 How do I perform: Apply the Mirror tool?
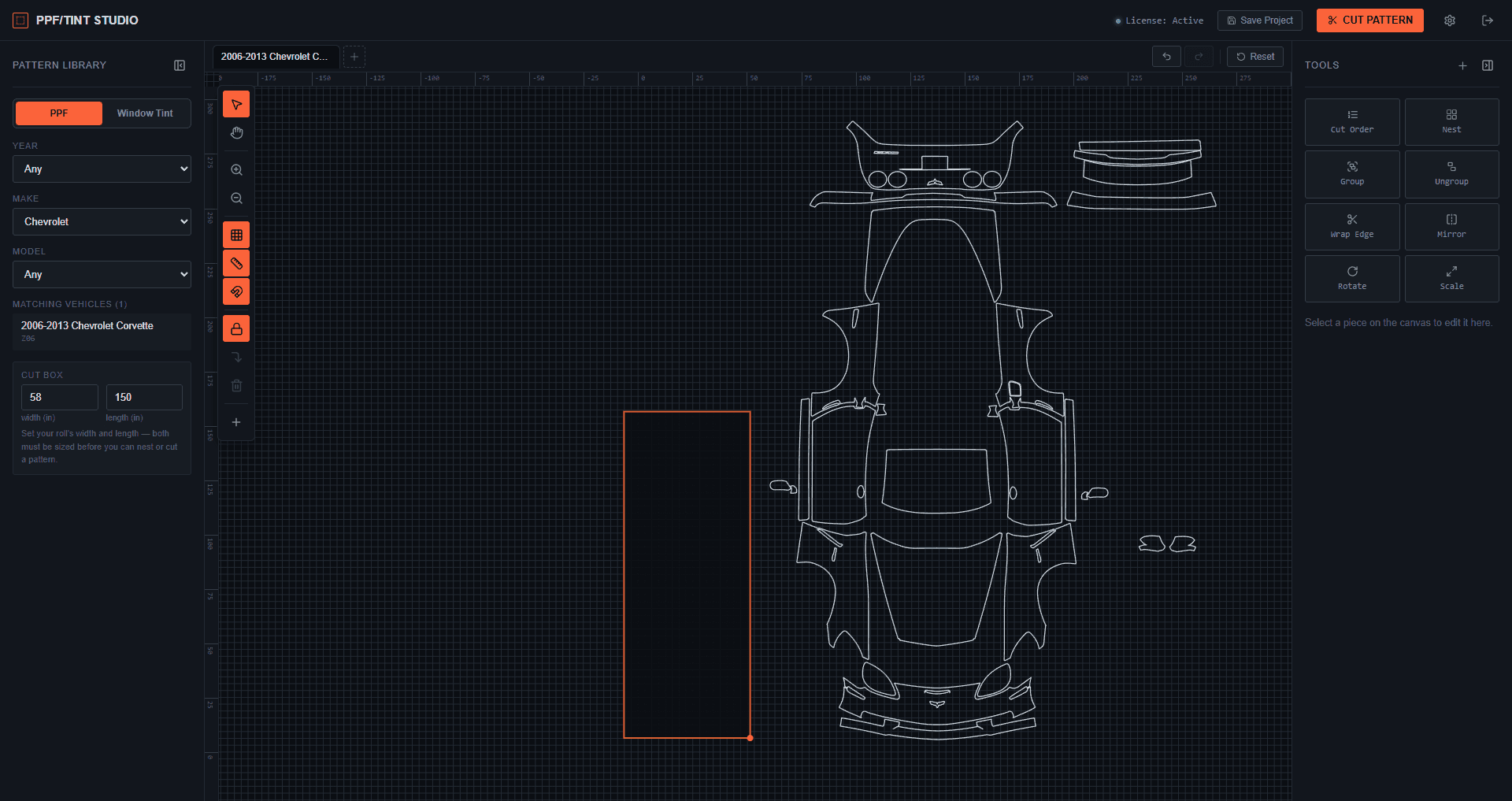tap(1451, 227)
